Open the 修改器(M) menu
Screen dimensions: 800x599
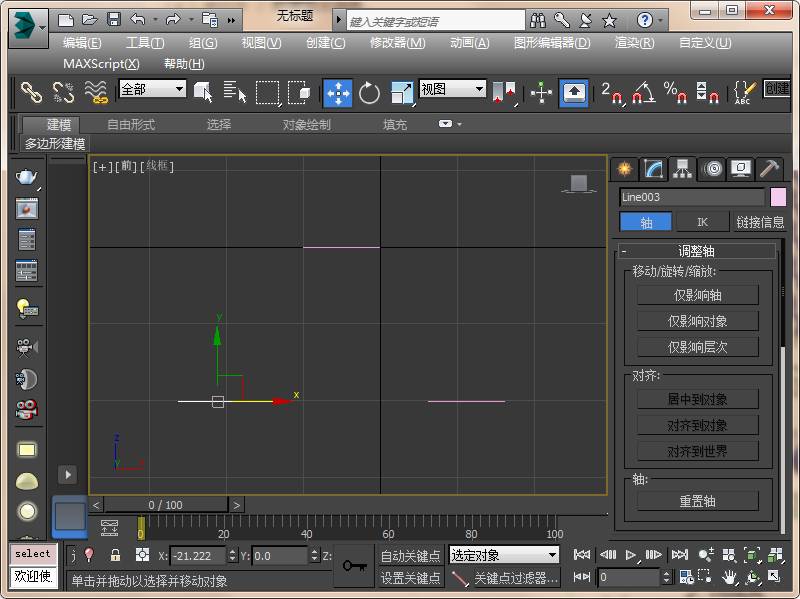click(x=397, y=43)
